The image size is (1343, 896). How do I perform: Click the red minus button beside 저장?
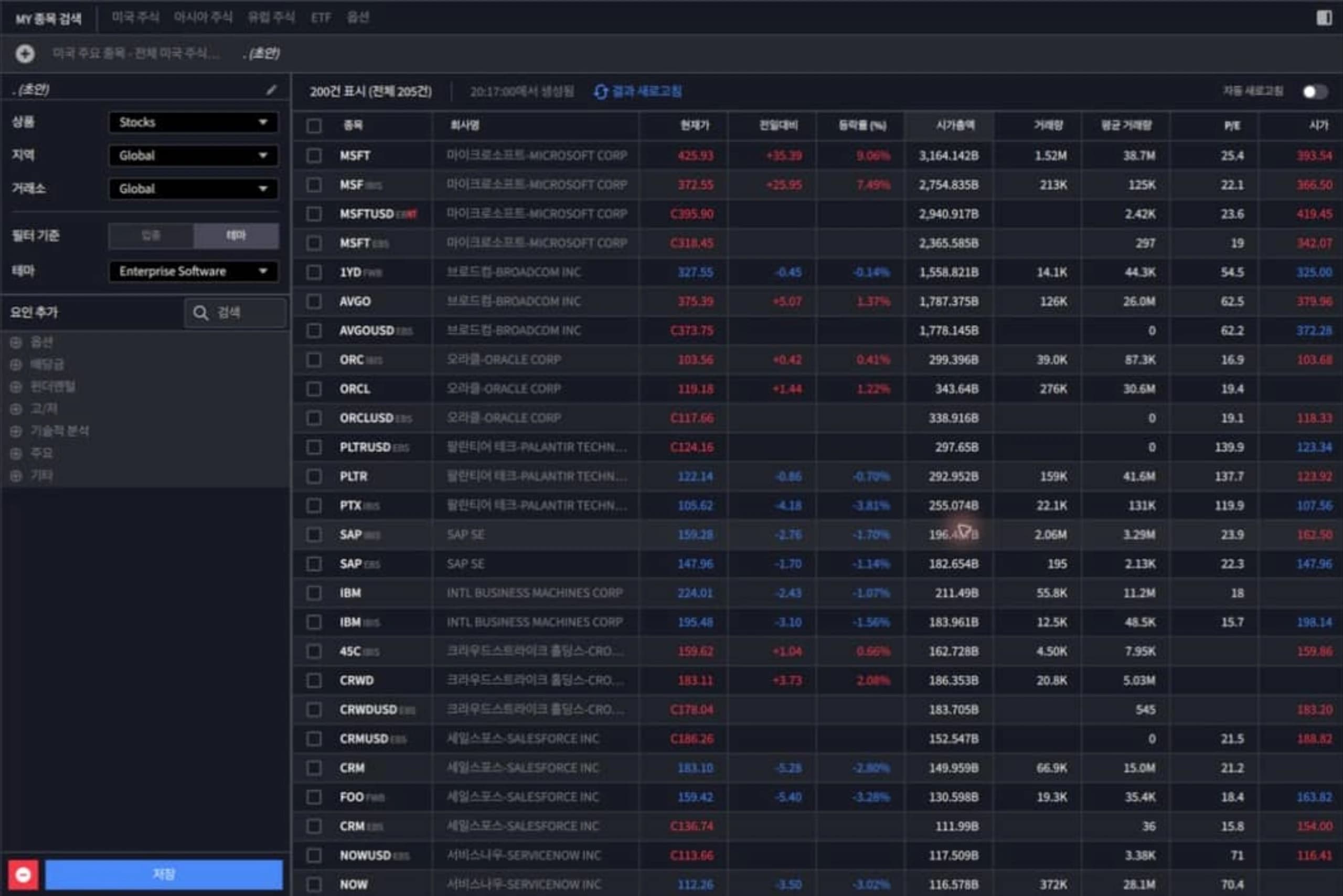pos(24,874)
